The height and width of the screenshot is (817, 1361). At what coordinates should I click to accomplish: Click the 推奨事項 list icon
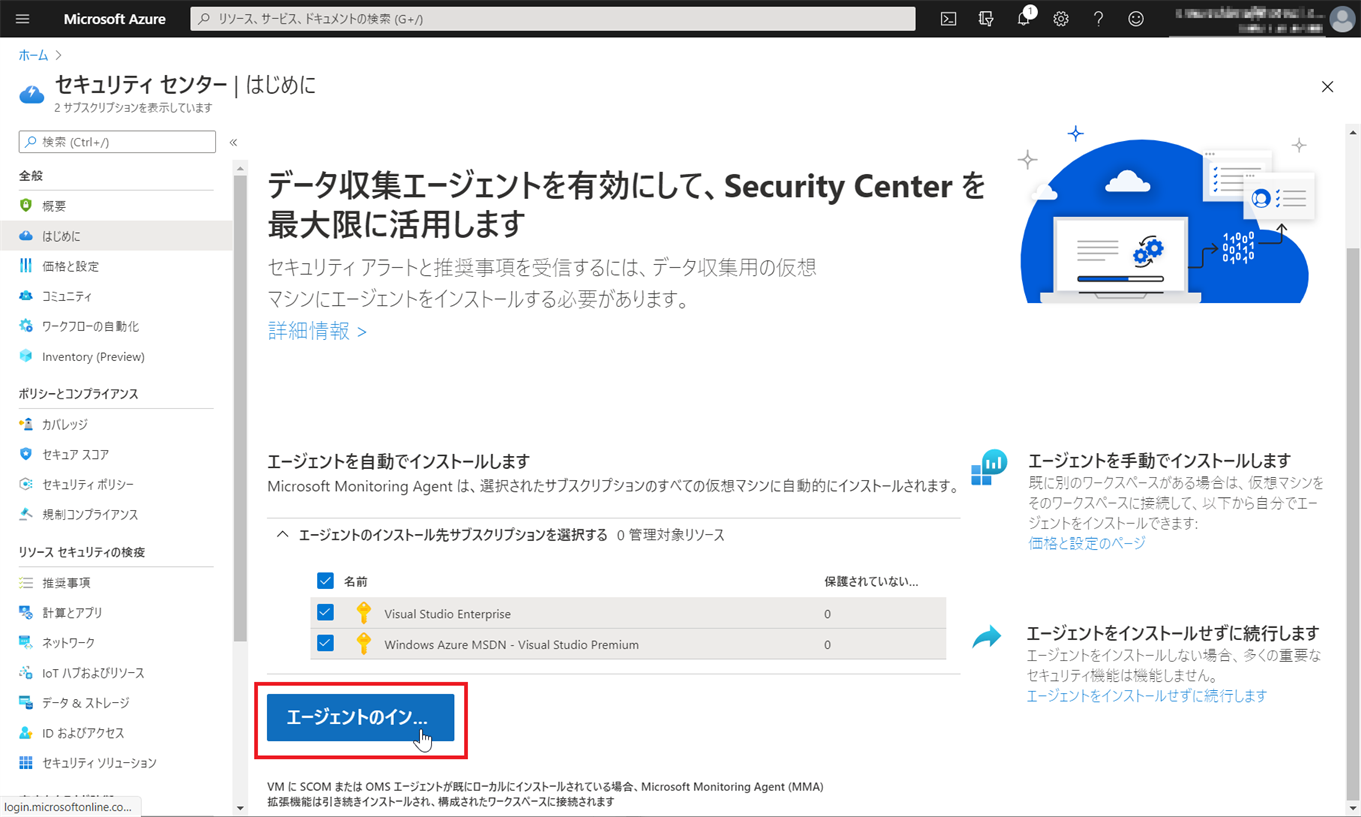coord(26,582)
